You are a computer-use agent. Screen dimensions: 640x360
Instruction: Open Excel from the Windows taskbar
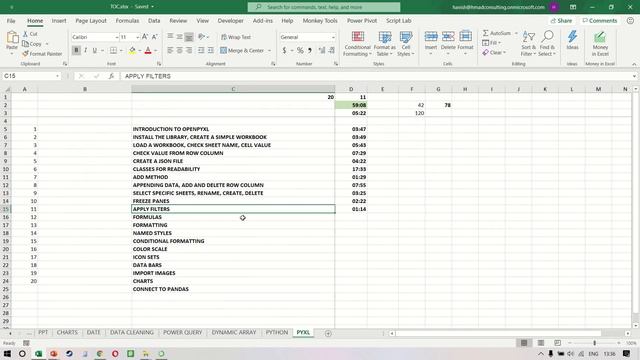(x=38, y=353)
